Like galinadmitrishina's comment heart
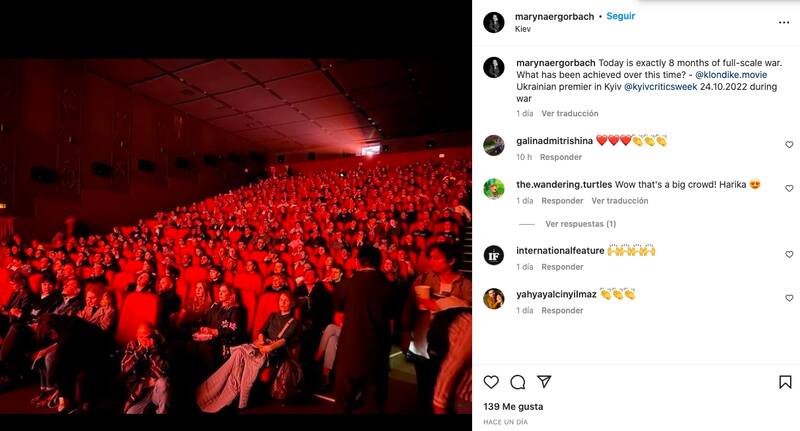Viewport: 800px width, 431px height. pos(789,145)
